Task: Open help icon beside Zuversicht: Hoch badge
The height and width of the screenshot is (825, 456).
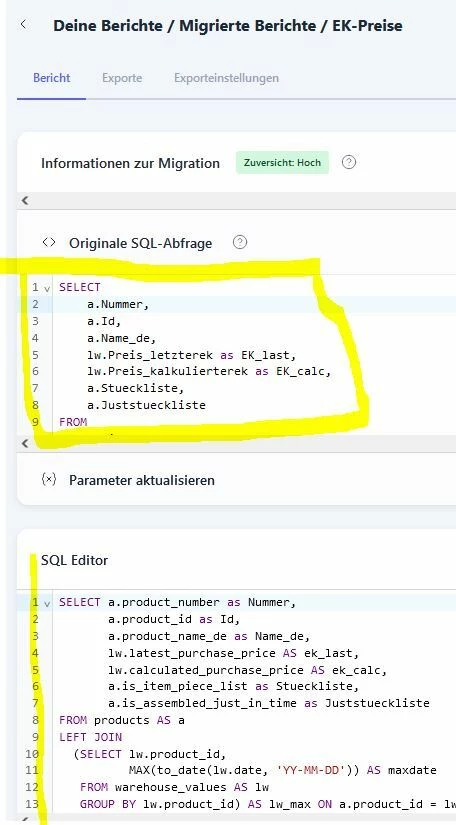Action: (349, 162)
